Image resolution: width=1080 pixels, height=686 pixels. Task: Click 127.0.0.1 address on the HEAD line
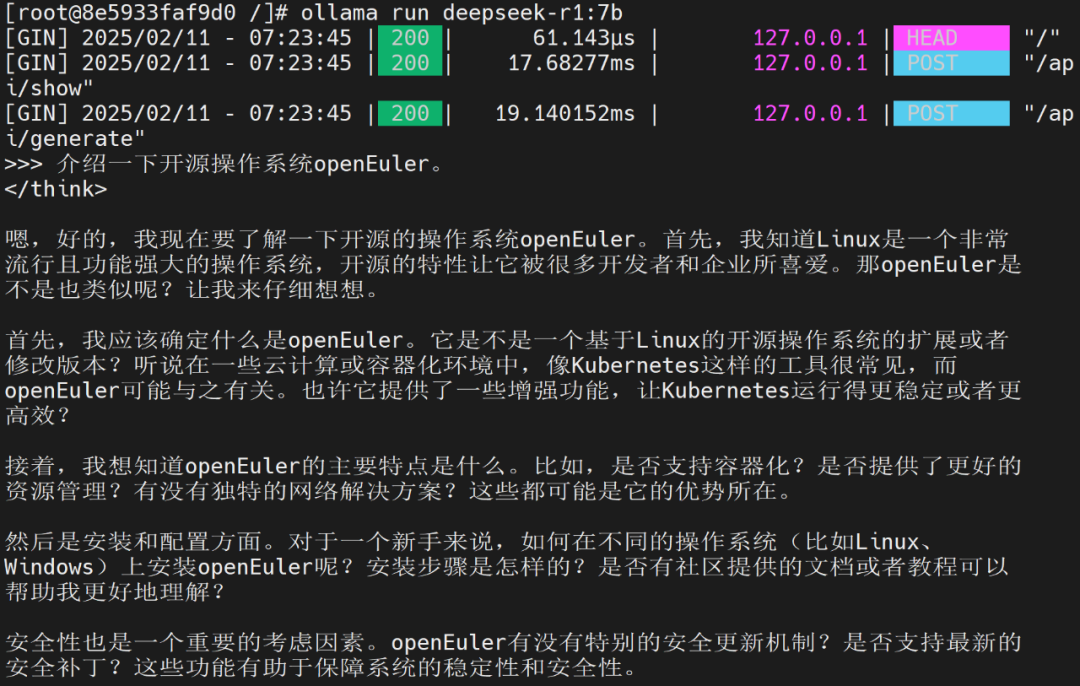coord(810,38)
